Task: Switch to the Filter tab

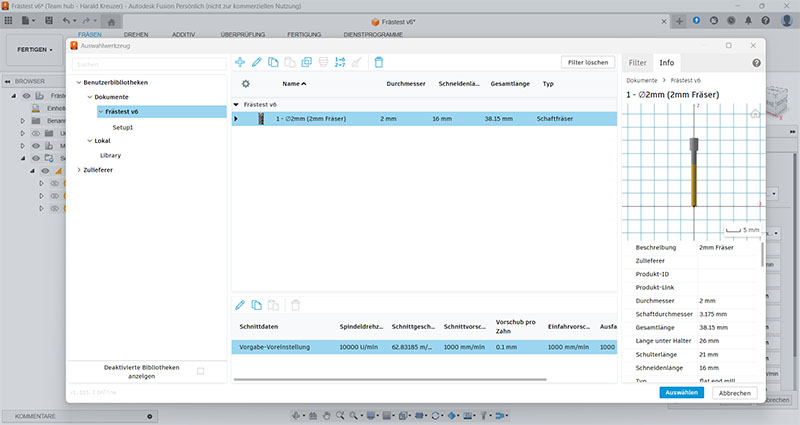Action: pyautogui.click(x=637, y=63)
